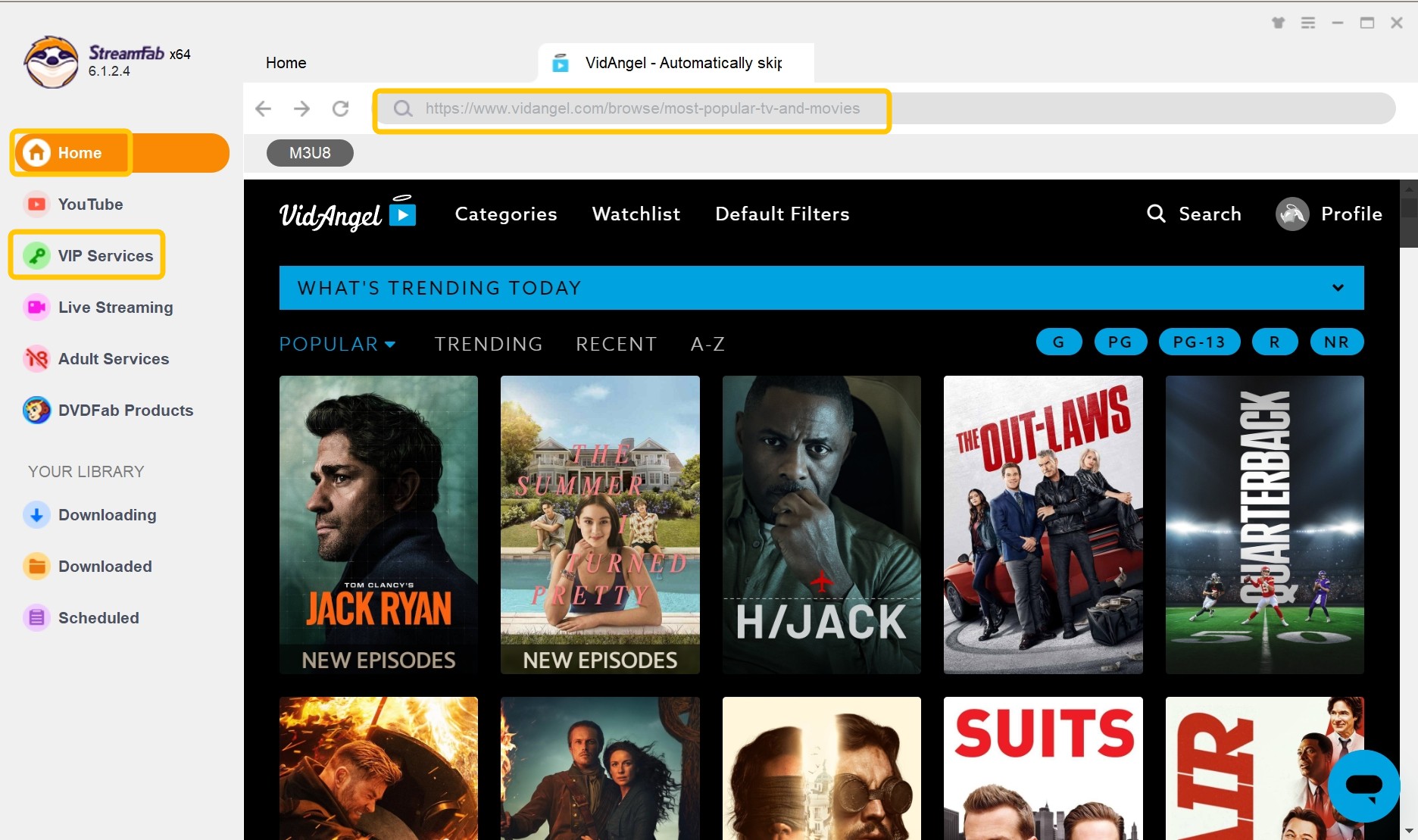The height and width of the screenshot is (840, 1418).
Task: Toggle the PG-13 rating filter
Action: (1199, 342)
